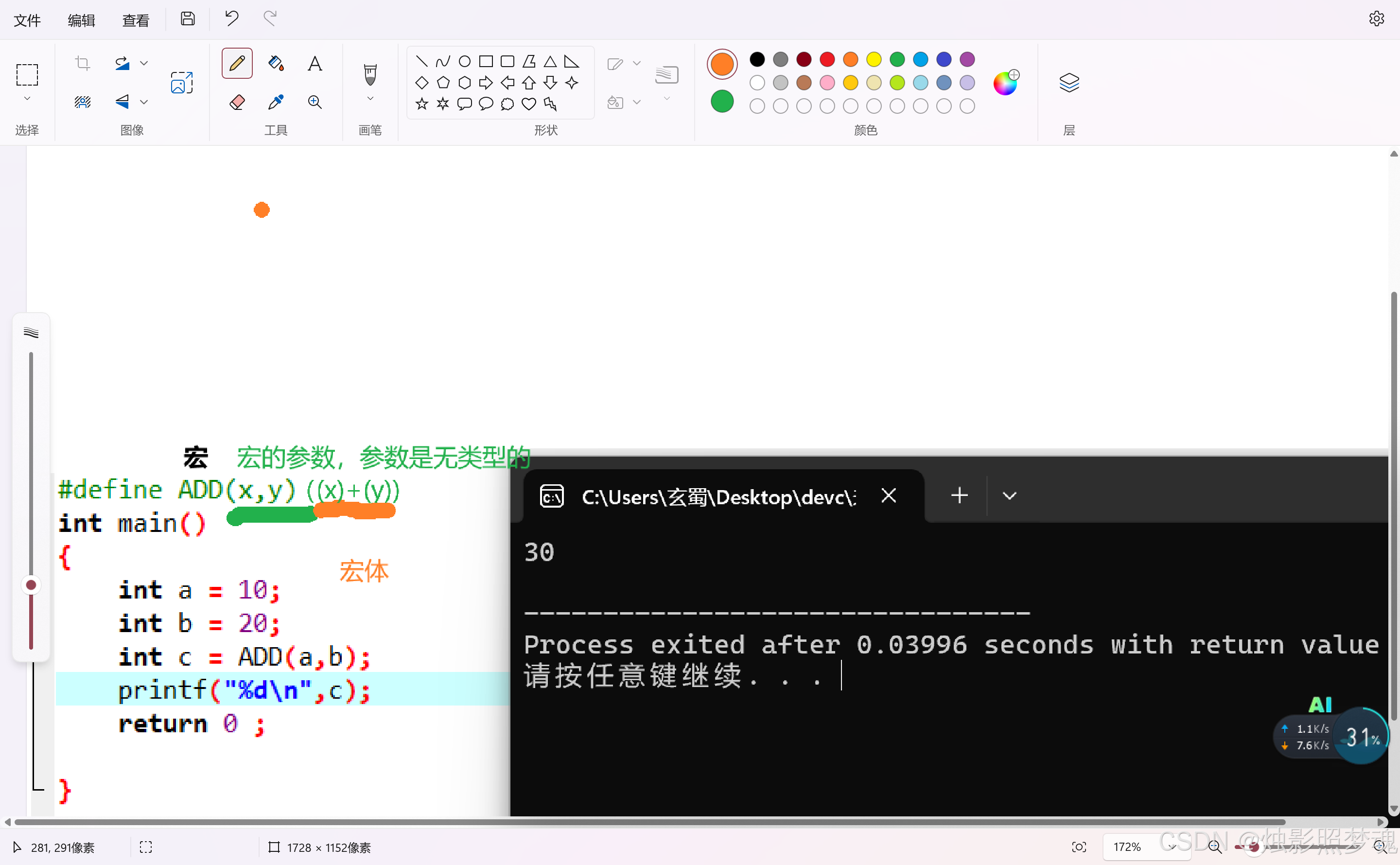Pick the black color swatch
The height and width of the screenshot is (865, 1400).
(x=756, y=59)
